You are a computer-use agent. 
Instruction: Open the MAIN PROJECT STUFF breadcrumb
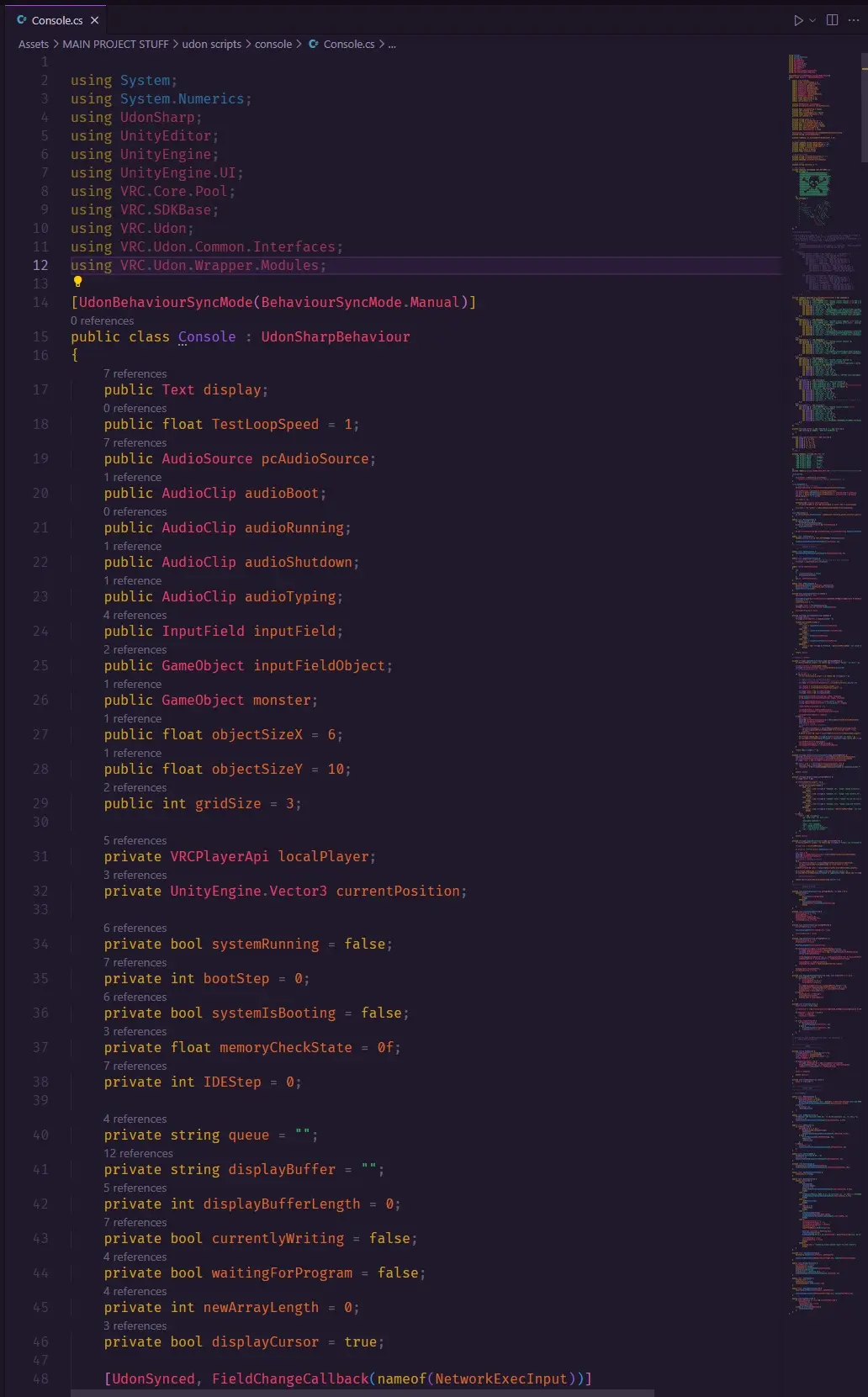[x=115, y=44]
